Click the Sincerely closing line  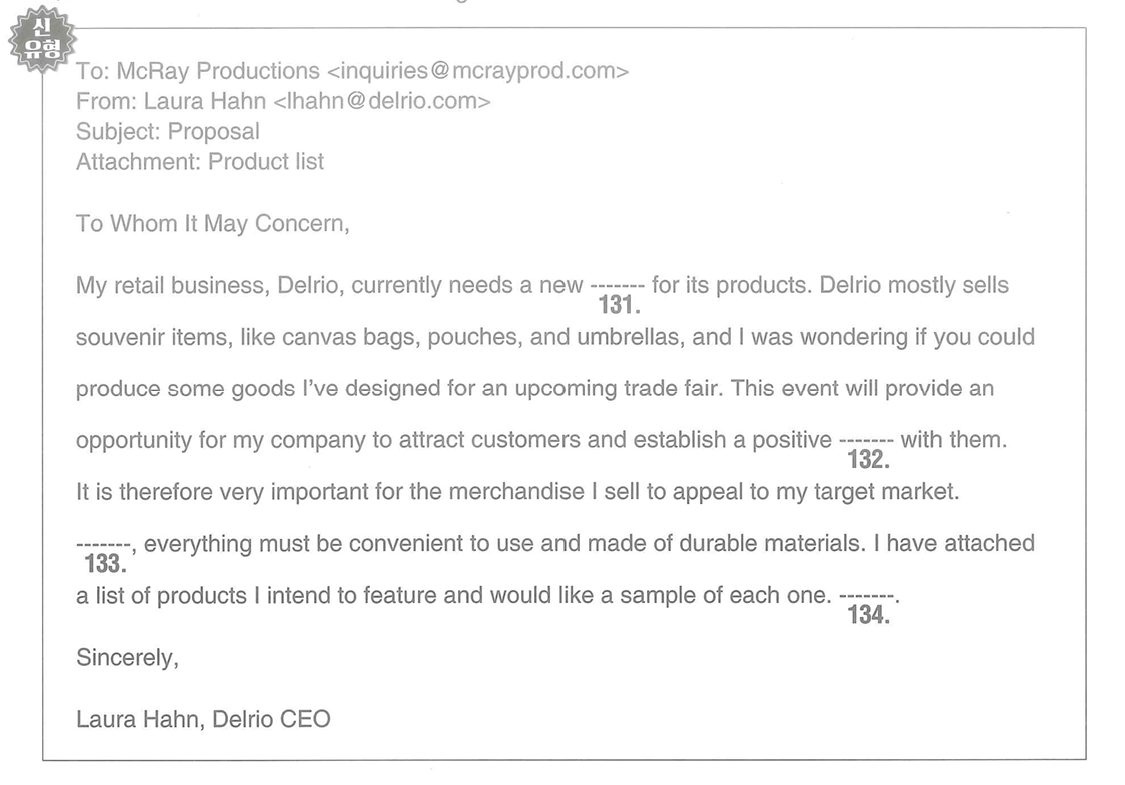coord(128,657)
